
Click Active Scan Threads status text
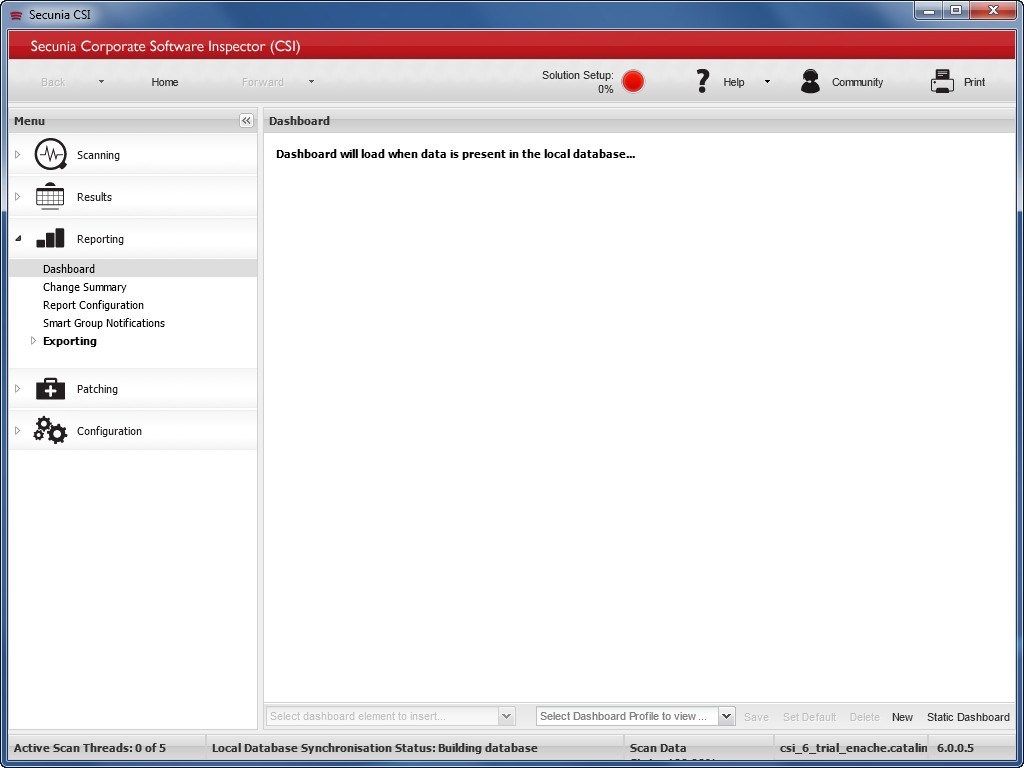pos(89,748)
